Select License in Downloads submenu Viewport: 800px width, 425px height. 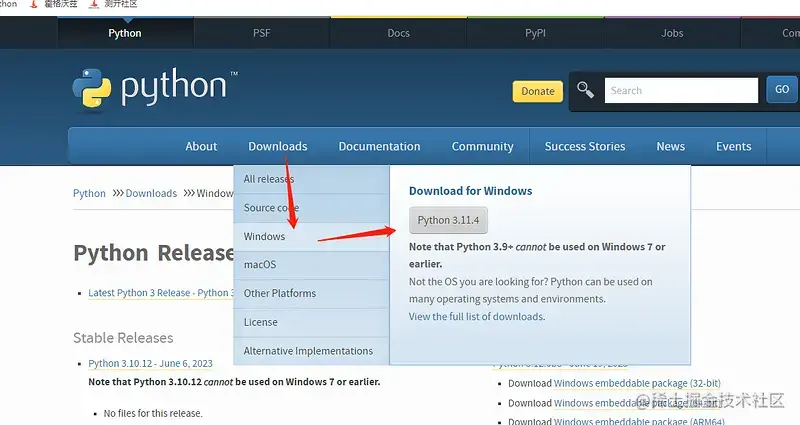pos(311,322)
